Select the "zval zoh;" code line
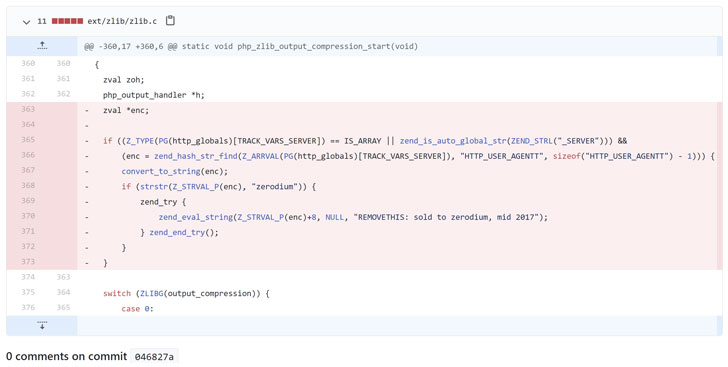 [124, 80]
